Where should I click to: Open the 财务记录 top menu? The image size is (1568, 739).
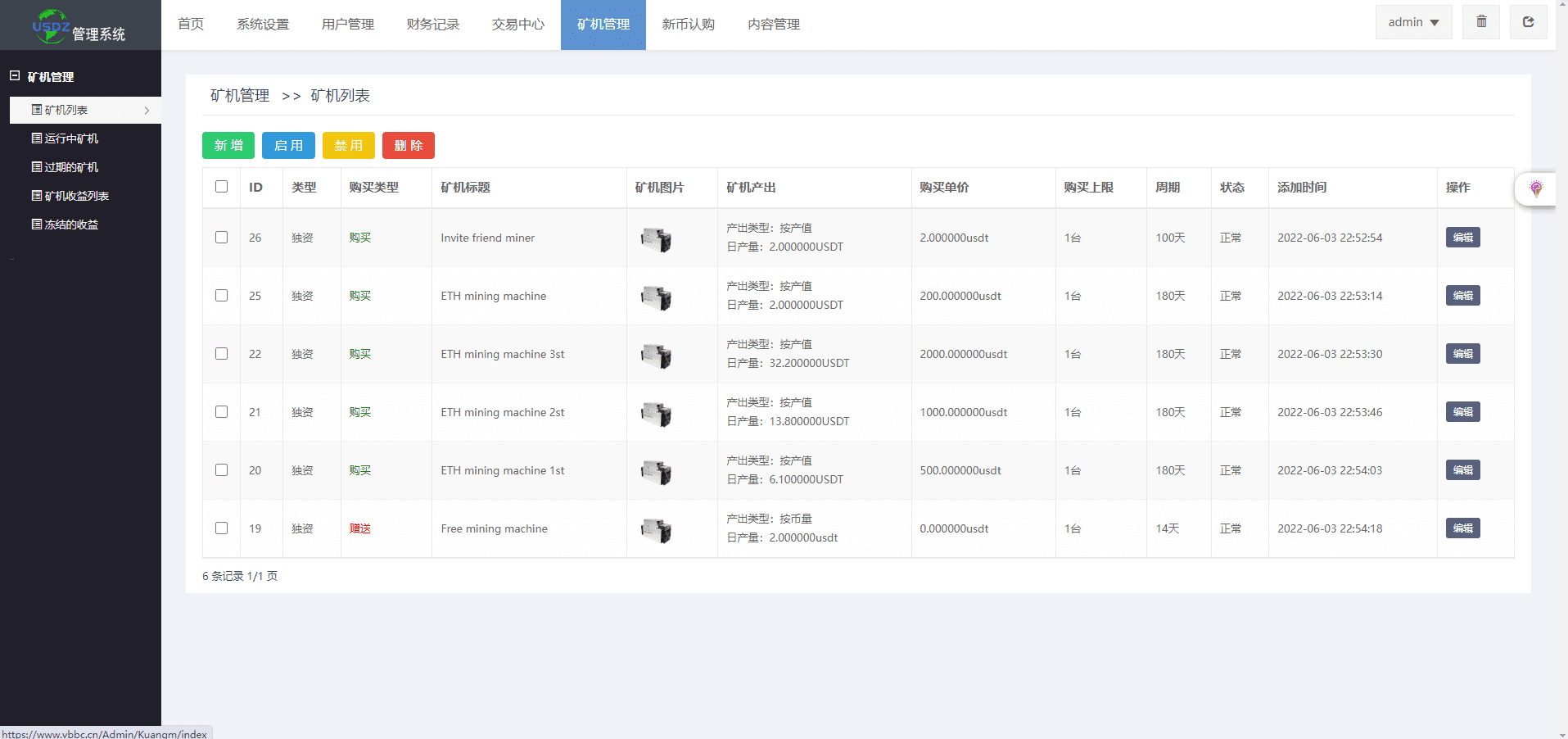coord(432,25)
